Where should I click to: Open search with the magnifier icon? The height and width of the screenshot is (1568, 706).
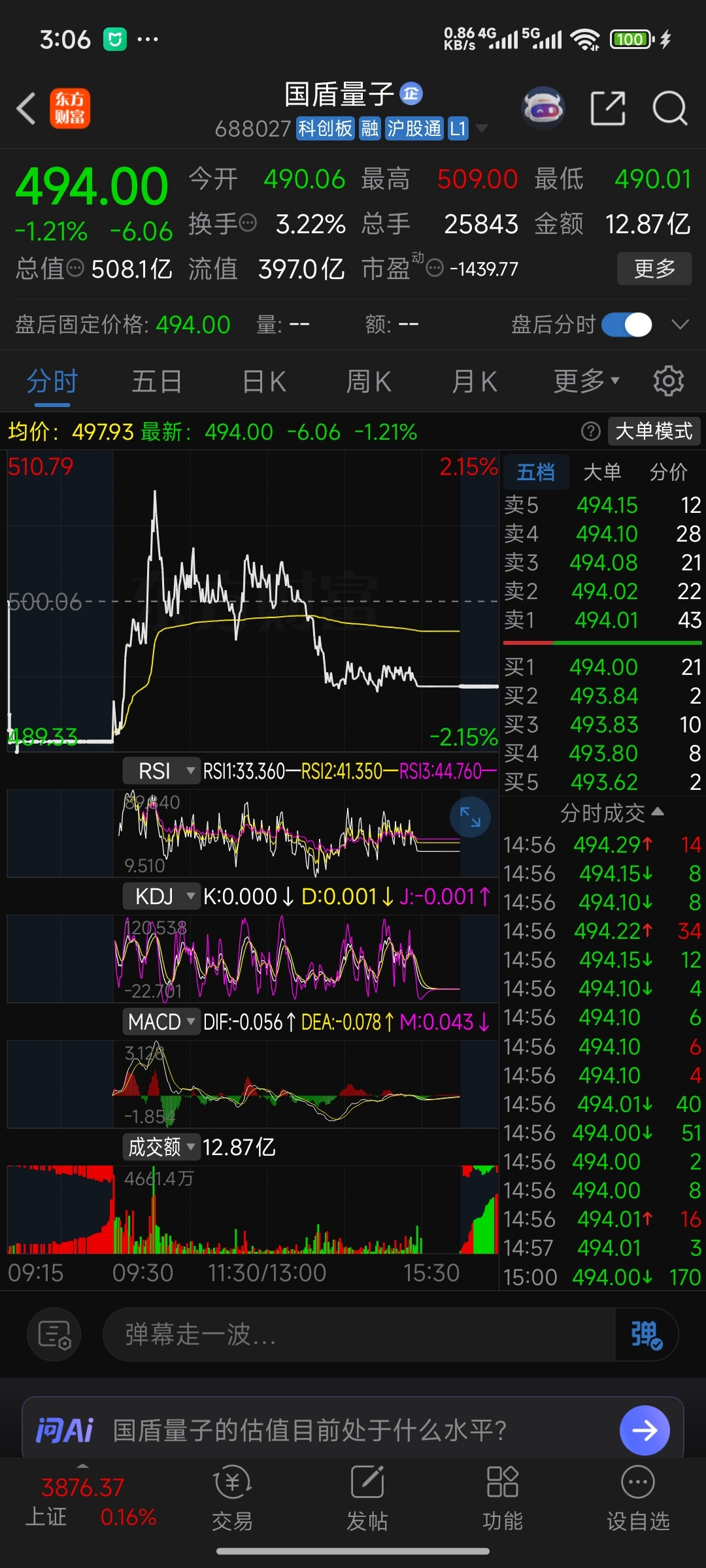[x=670, y=108]
